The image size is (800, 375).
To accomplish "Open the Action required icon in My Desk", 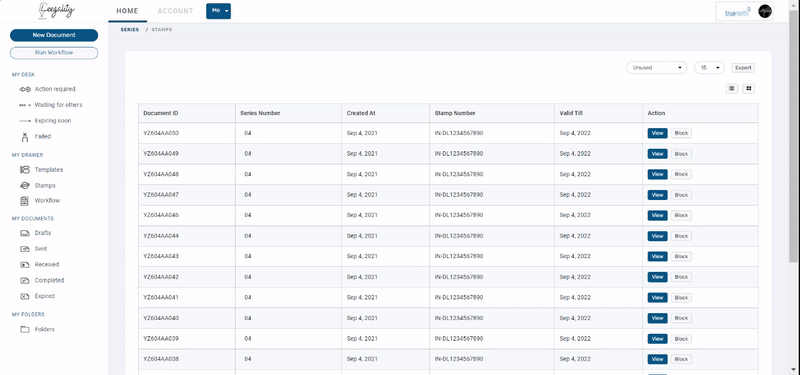I will point(25,89).
